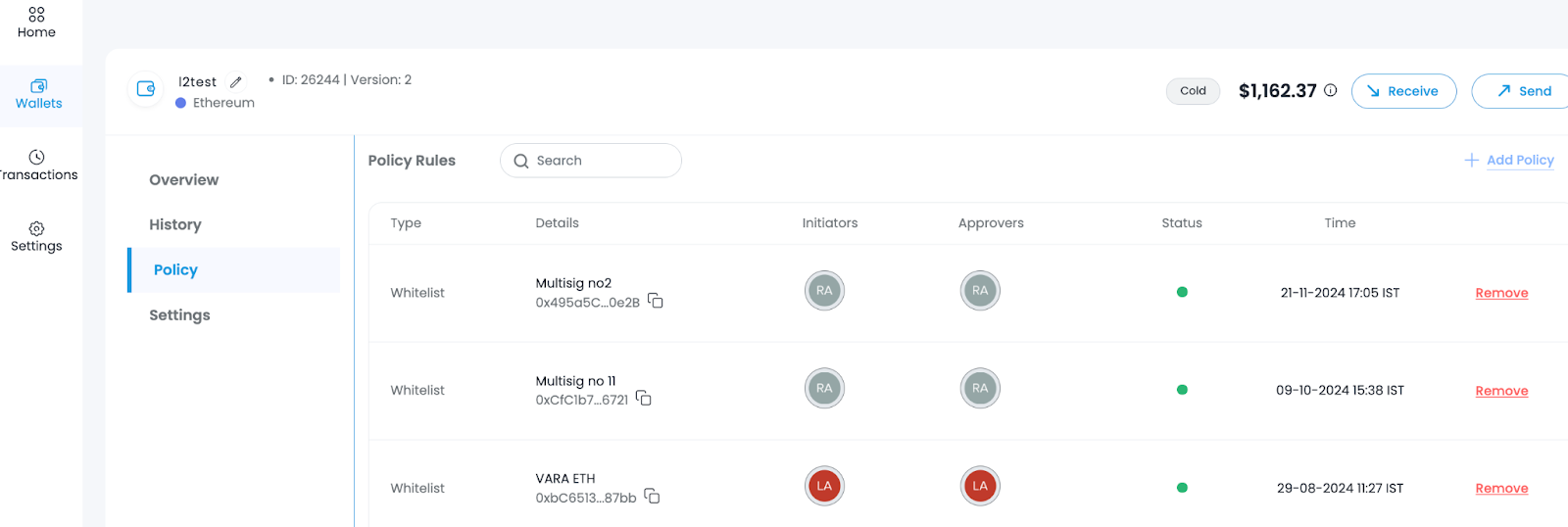
Task: Open Transactions in the left sidebar
Action: point(37,165)
